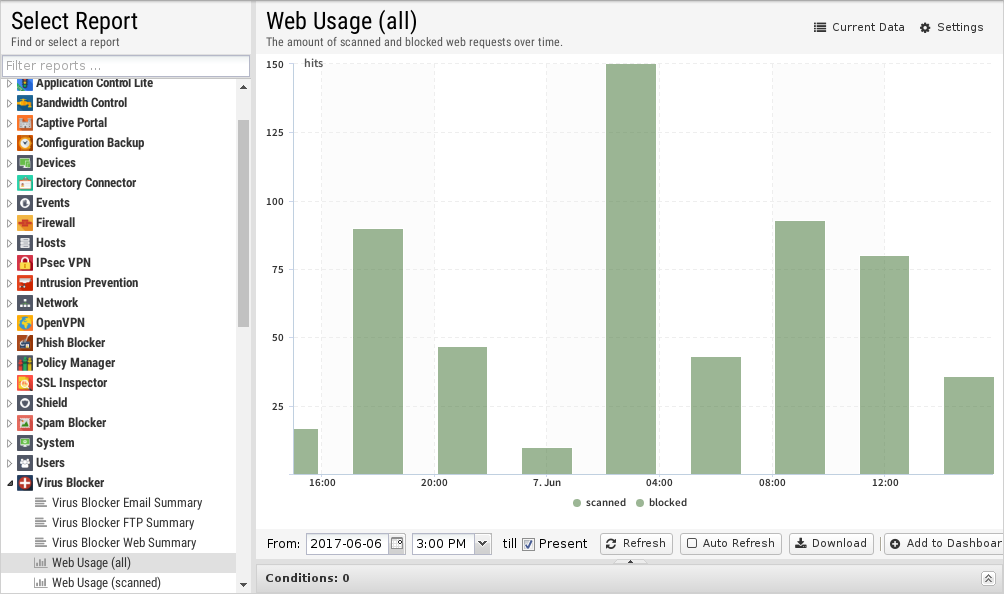This screenshot has width=1004, height=594.
Task: Select the Web Filter-style Spam Blocker label
Action: point(71,423)
